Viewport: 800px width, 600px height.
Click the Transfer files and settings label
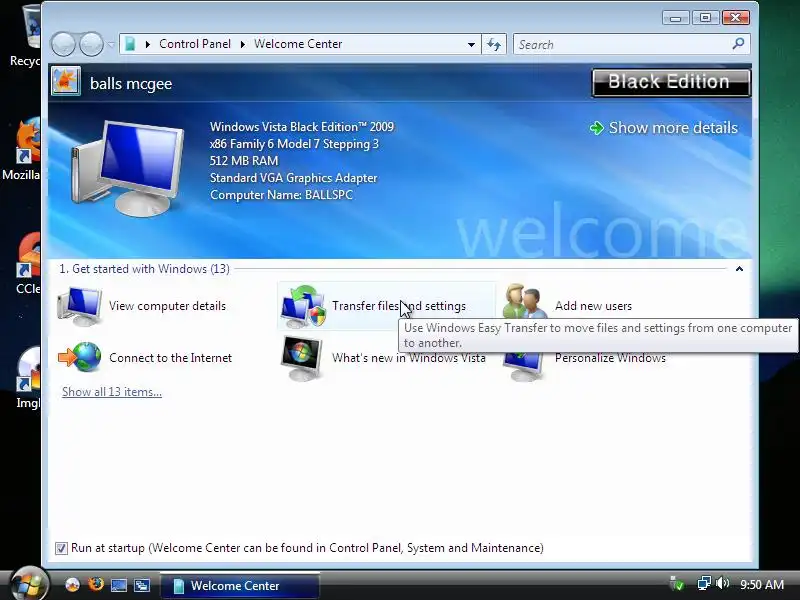(x=399, y=306)
